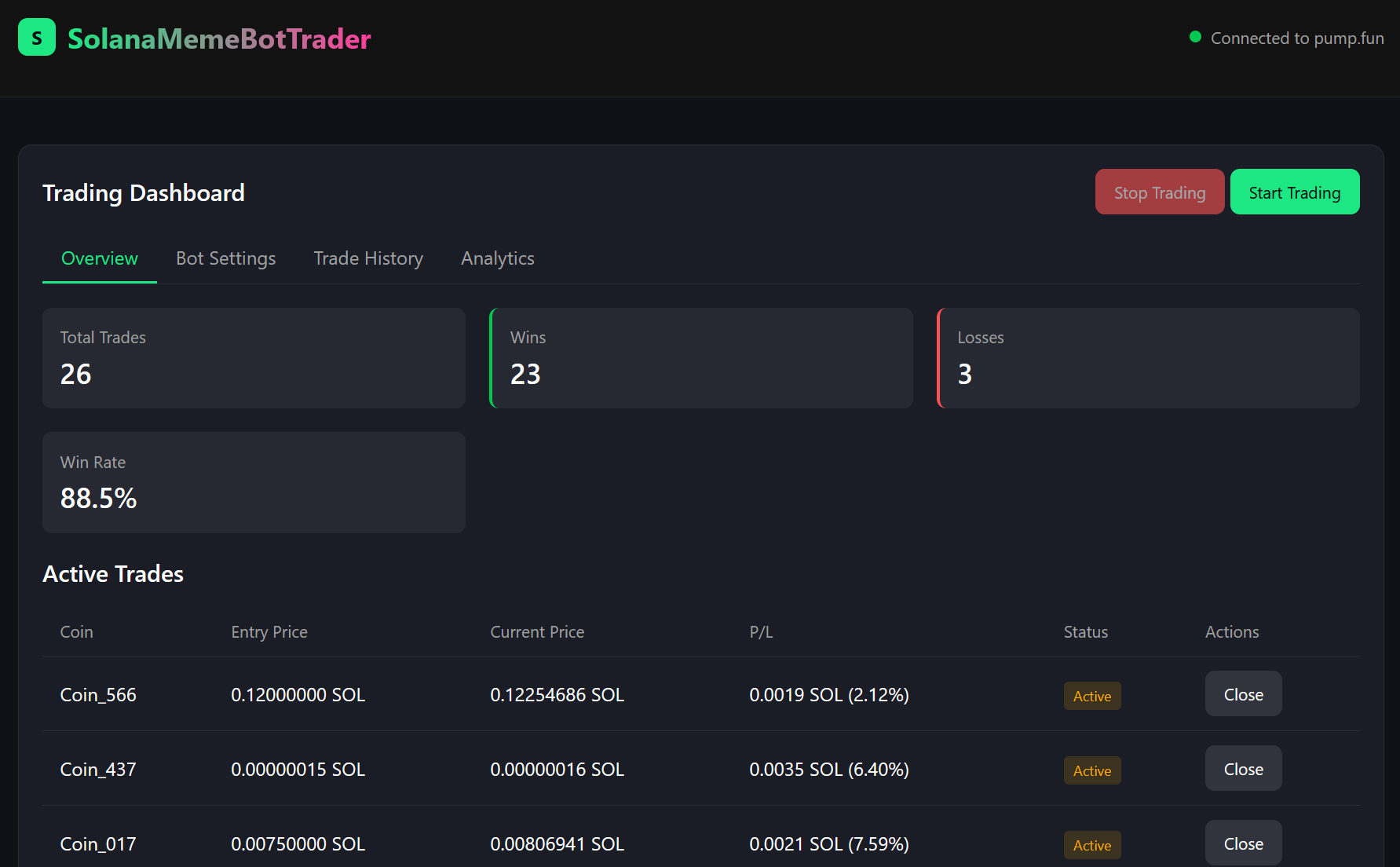
Task: Click the Entry Price column header
Action: point(269,632)
